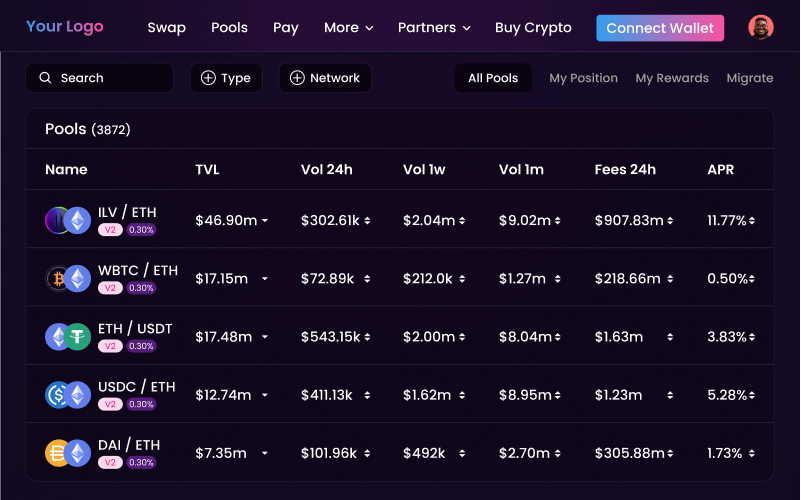This screenshot has height=500, width=801.
Task: Click the sort arrows beside $9.02m
Action: click(x=557, y=221)
